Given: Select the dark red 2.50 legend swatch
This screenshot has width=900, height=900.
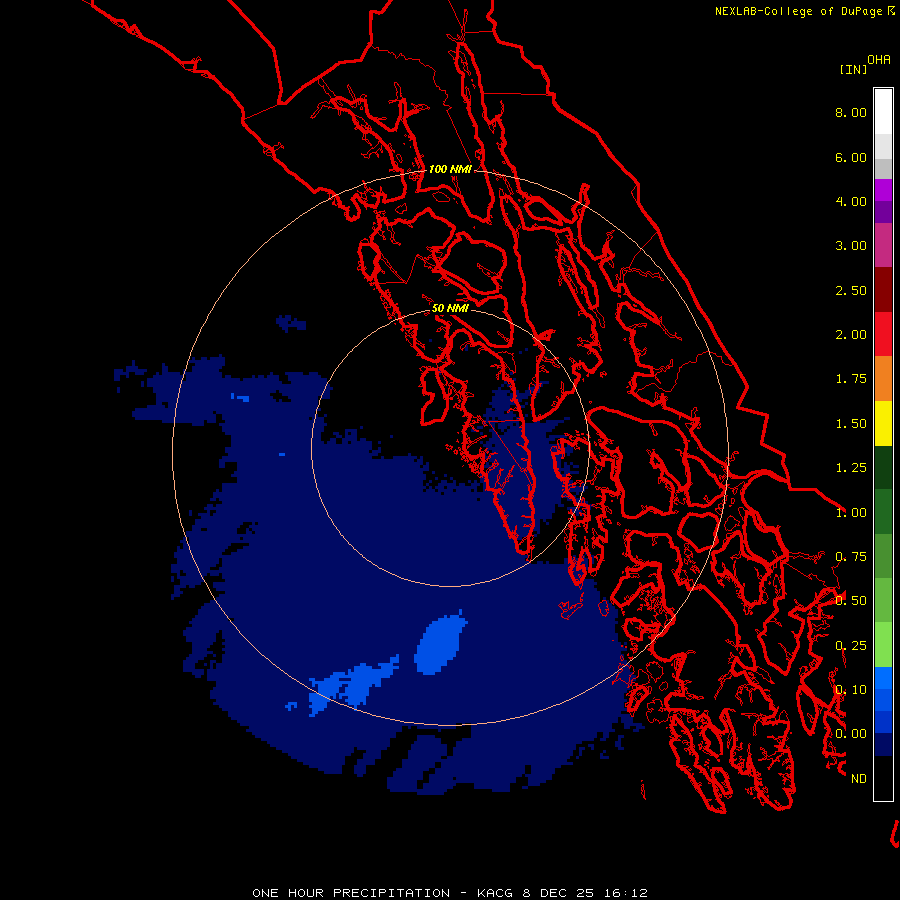Looking at the screenshot, I should [883, 290].
